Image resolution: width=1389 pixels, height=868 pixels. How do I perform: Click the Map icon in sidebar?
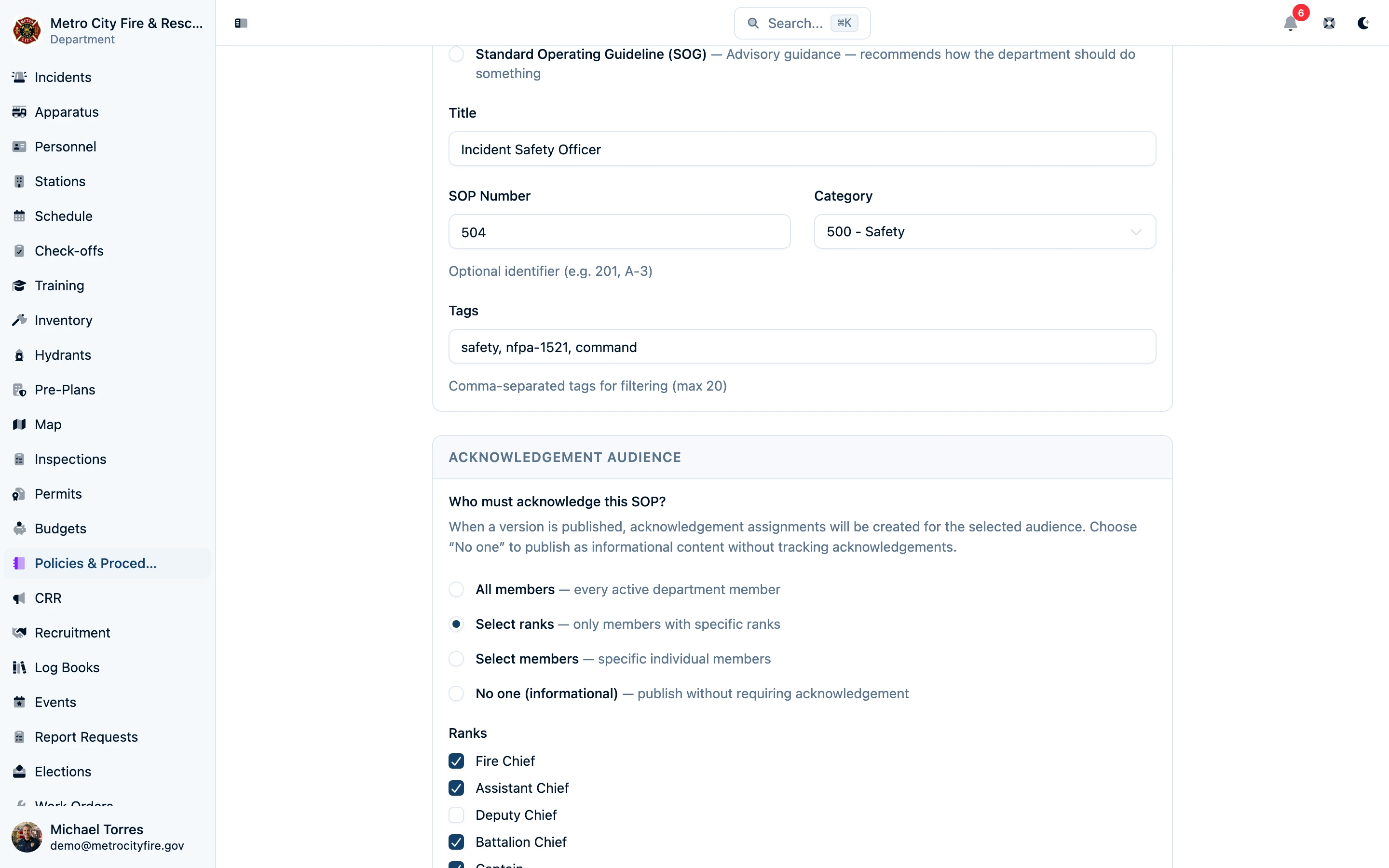pyautogui.click(x=19, y=424)
